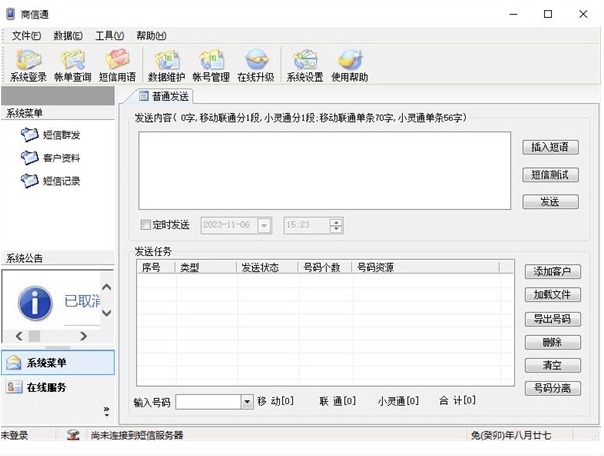Screen dimensions: 604x456
Task: Click the lunar date in status bar
Action: (x=511, y=436)
